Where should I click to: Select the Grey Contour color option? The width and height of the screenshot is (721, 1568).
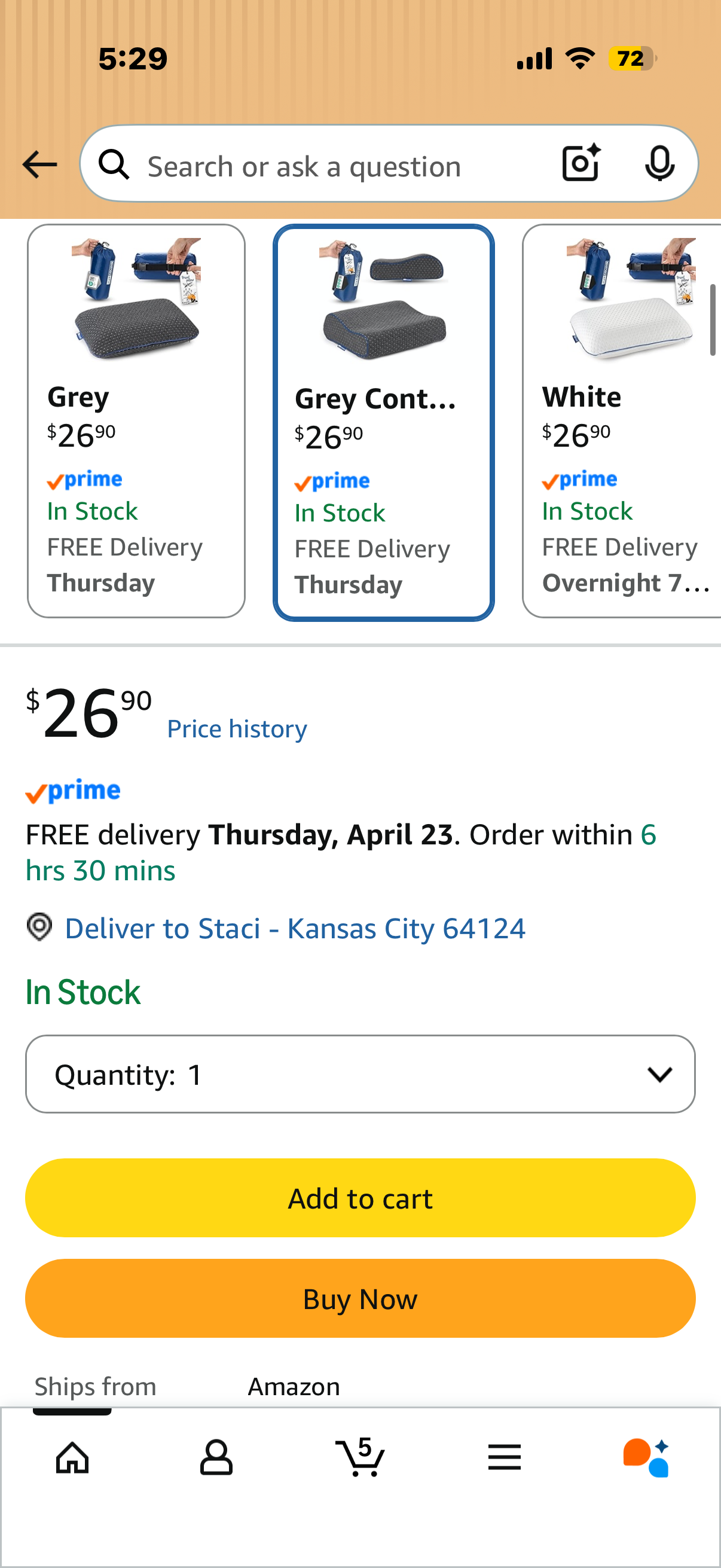pyautogui.click(x=383, y=422)
